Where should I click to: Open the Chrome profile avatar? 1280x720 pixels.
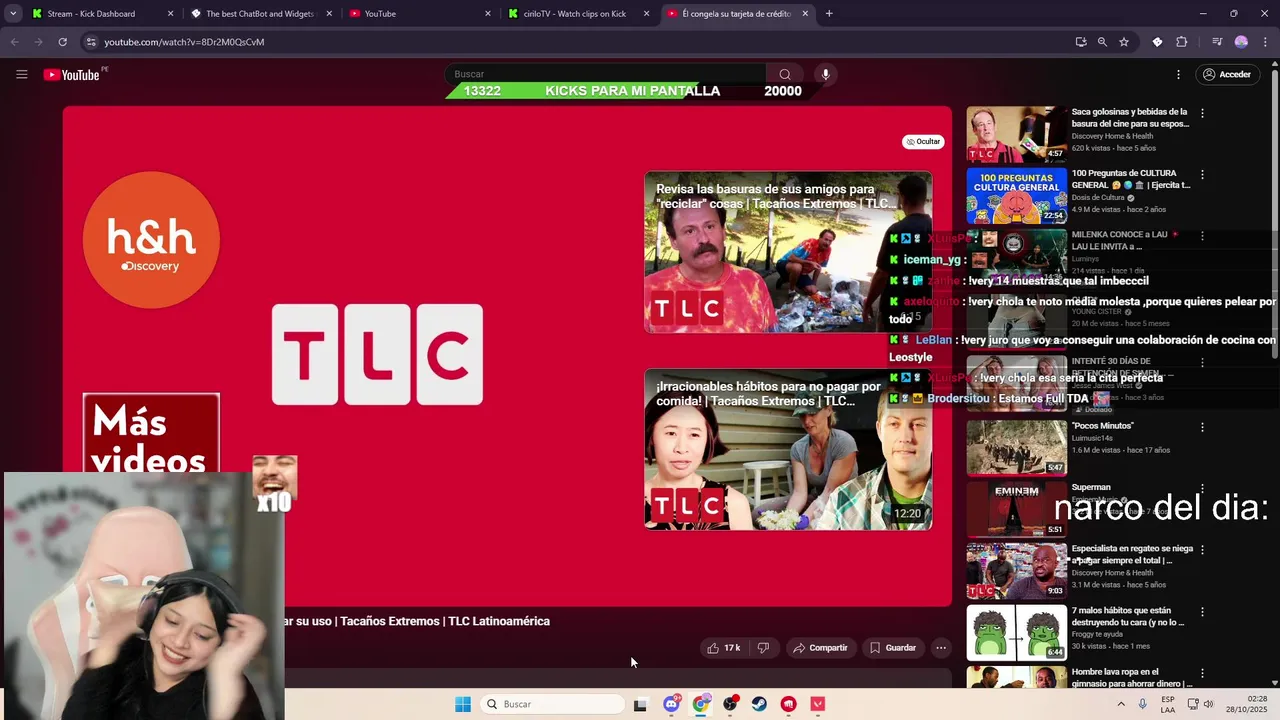tap(1241, 42)
